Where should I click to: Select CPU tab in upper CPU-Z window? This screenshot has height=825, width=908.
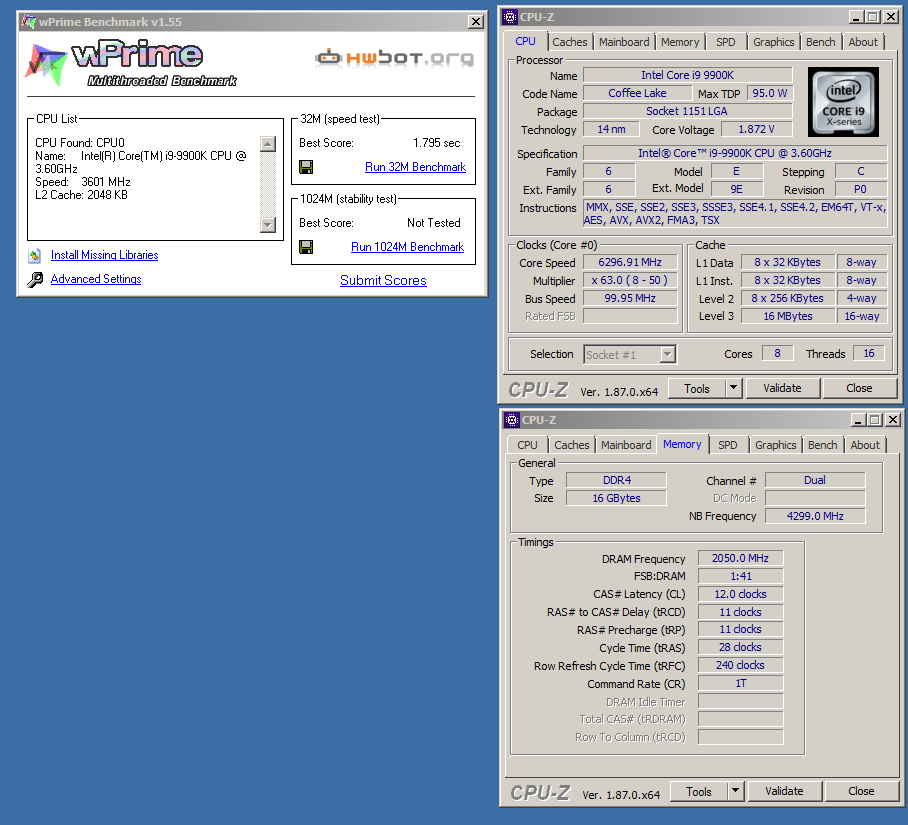pyautogui.click(x=525, y=41)
